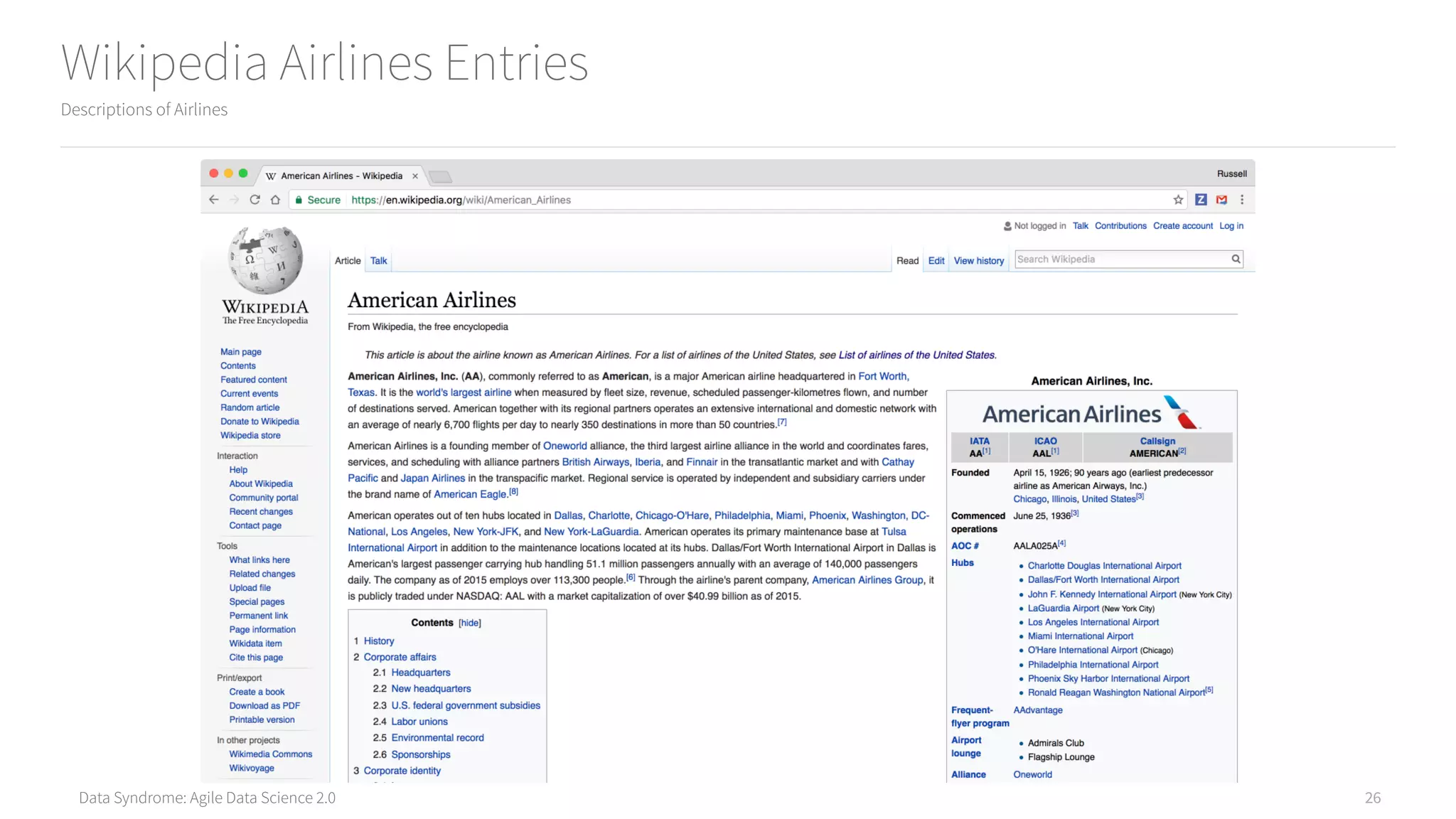Viewport: 1456px width, 819px height.
Task: Bookmark the page with the star icon
Action: coord(1178,200)
